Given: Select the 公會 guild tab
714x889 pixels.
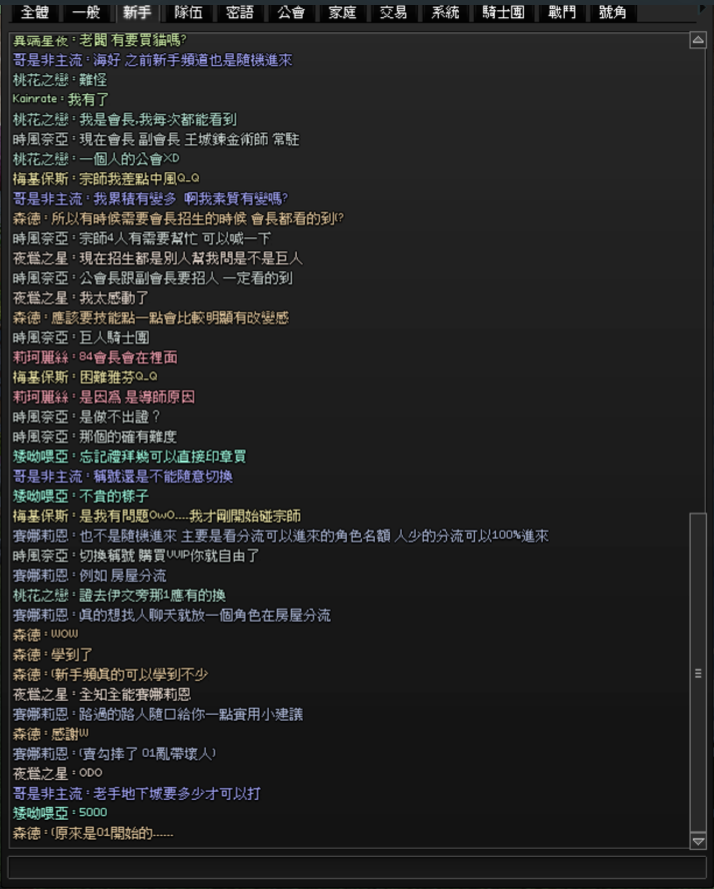Looking at the screenshot, I should [291, 12].
